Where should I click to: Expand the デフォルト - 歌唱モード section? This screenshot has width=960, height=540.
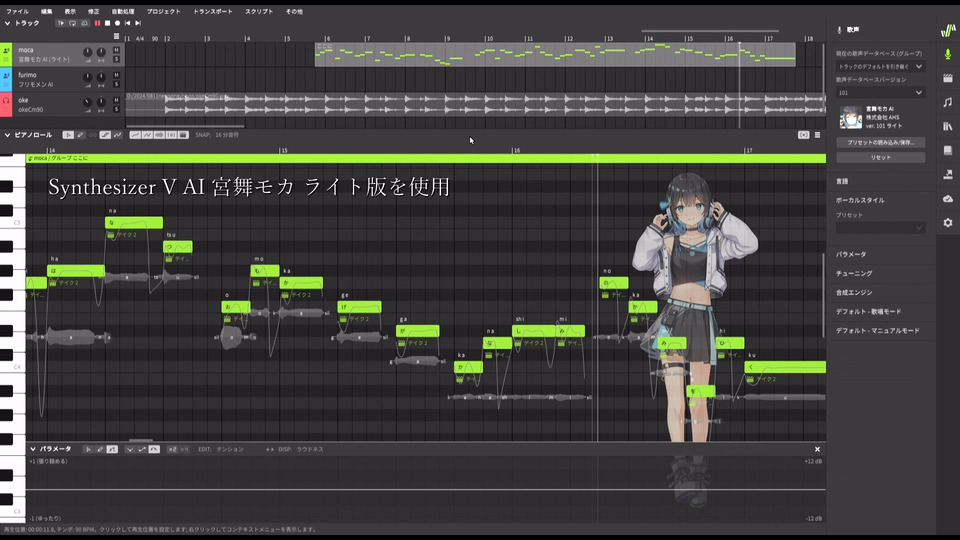(x=869, y=312)
